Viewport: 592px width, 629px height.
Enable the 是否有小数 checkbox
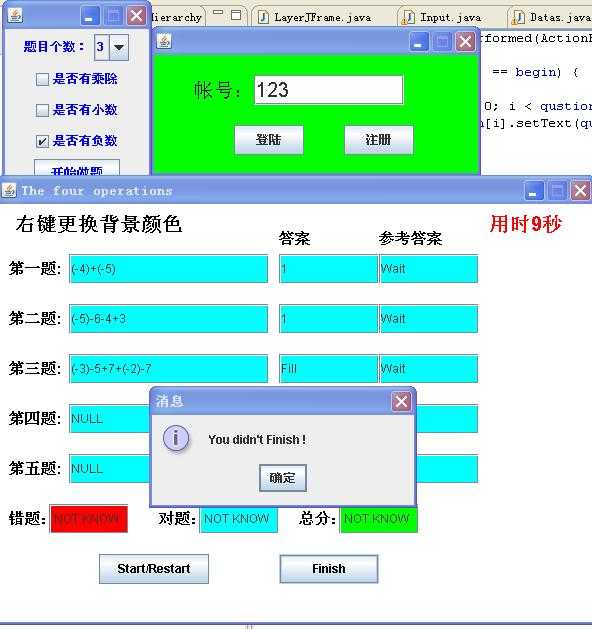click(x=43, y=110)
